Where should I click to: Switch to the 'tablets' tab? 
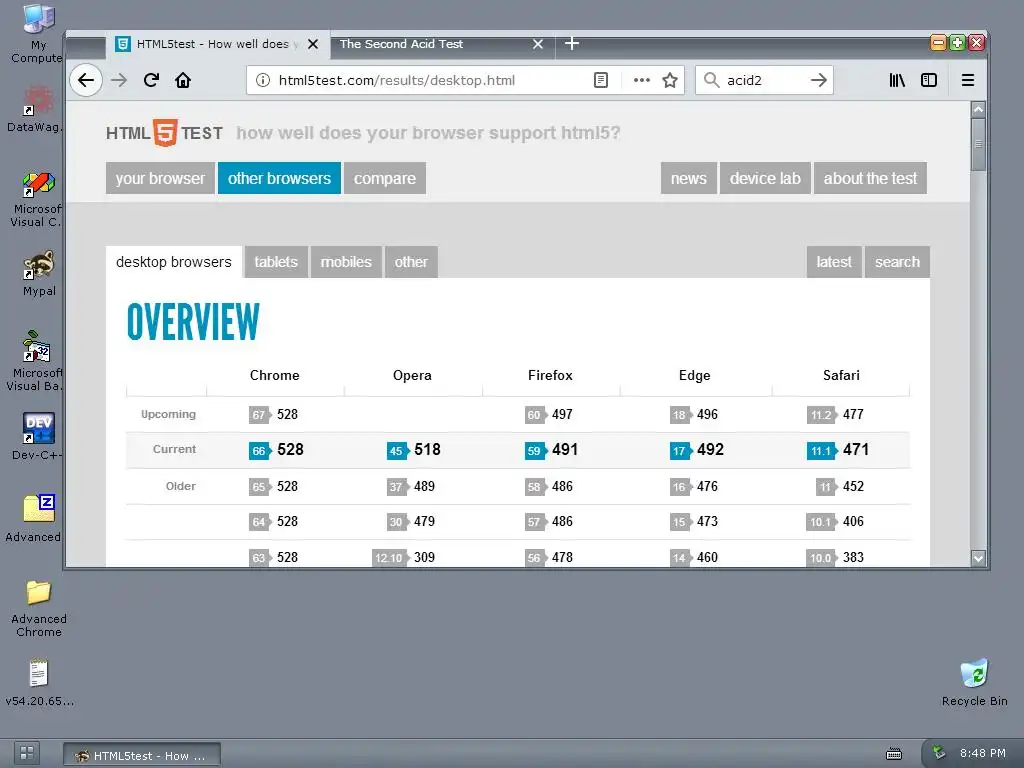pyautogui.click(x=276, y=262)
